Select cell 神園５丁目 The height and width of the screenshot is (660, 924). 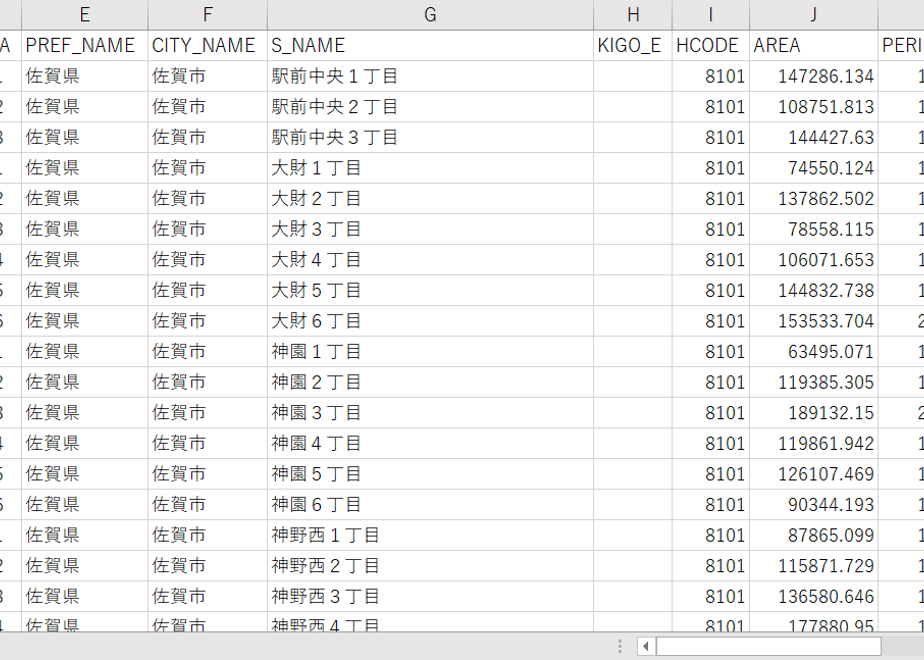coord(430,474)
